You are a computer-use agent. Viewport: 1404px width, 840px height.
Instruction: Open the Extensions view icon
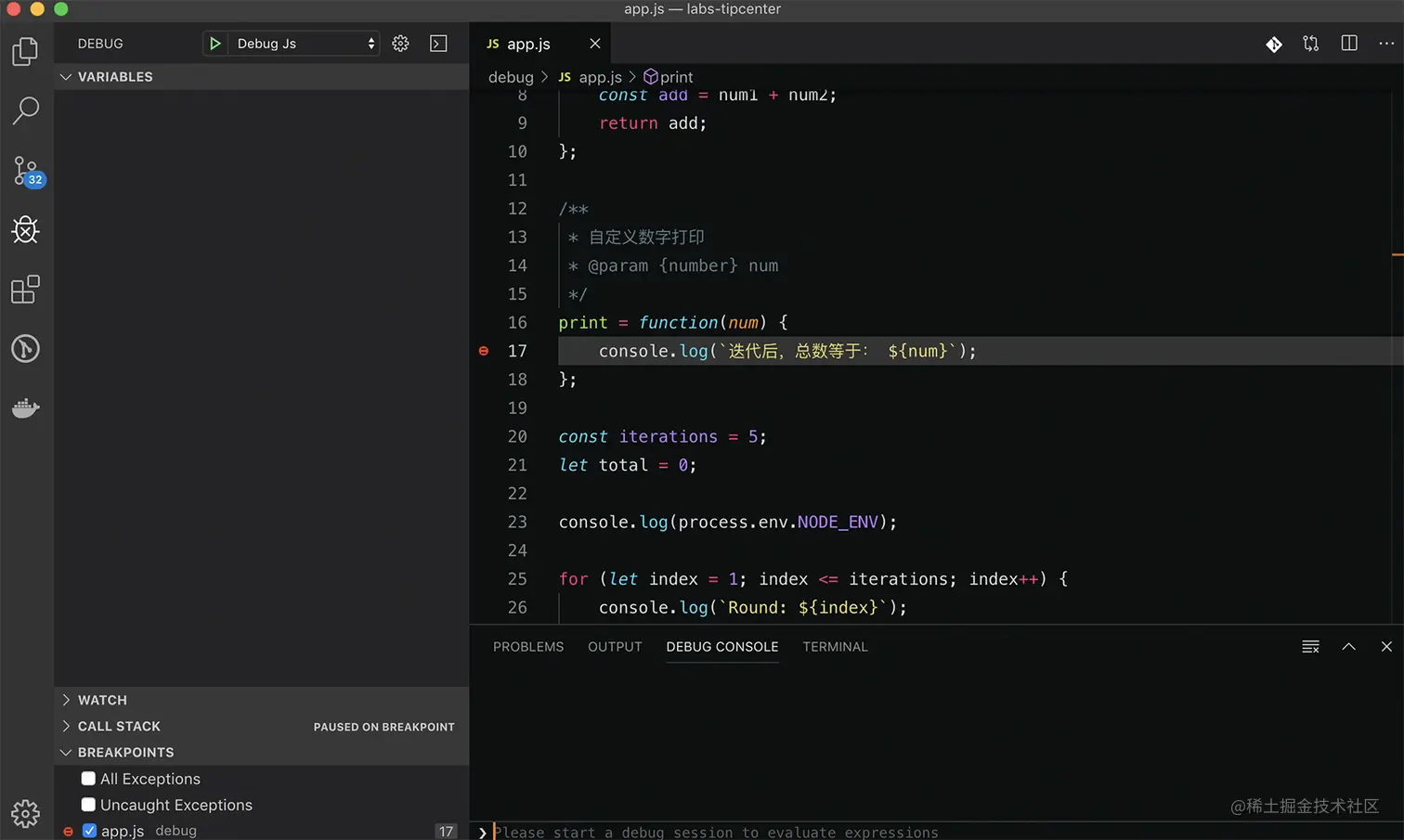(26, 290)
